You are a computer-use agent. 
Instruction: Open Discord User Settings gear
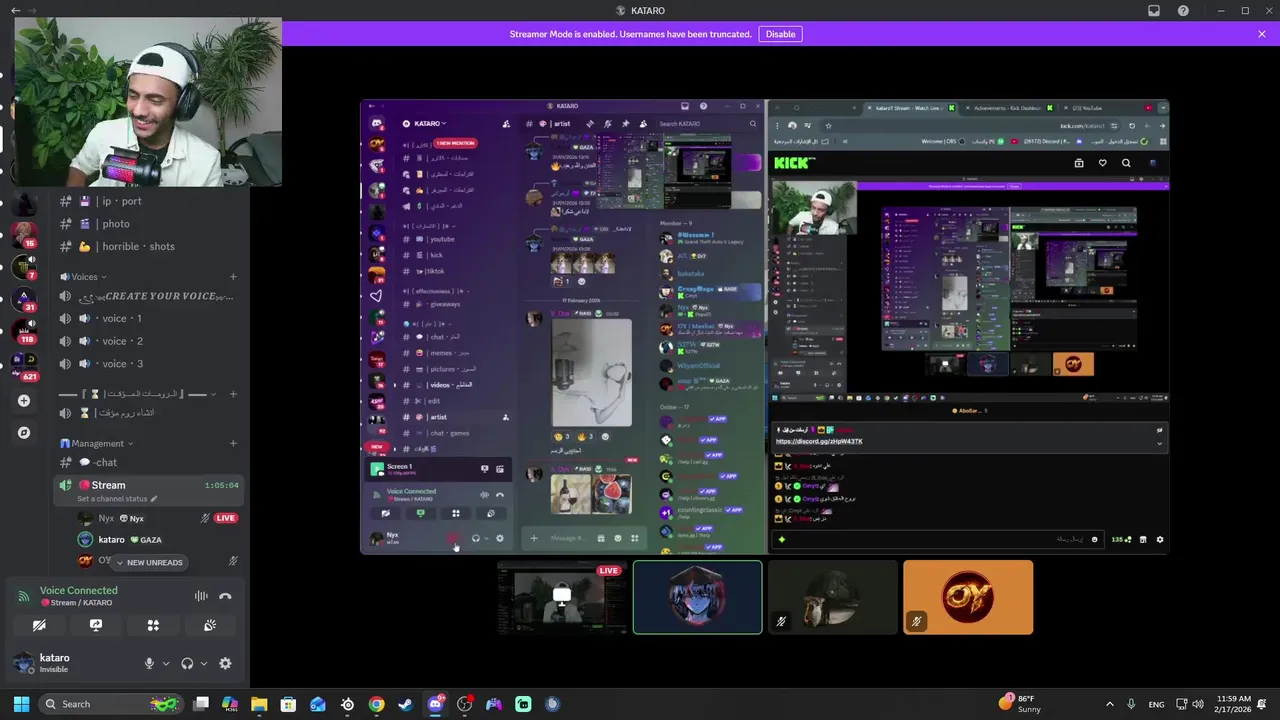click(x=225, y=663)
